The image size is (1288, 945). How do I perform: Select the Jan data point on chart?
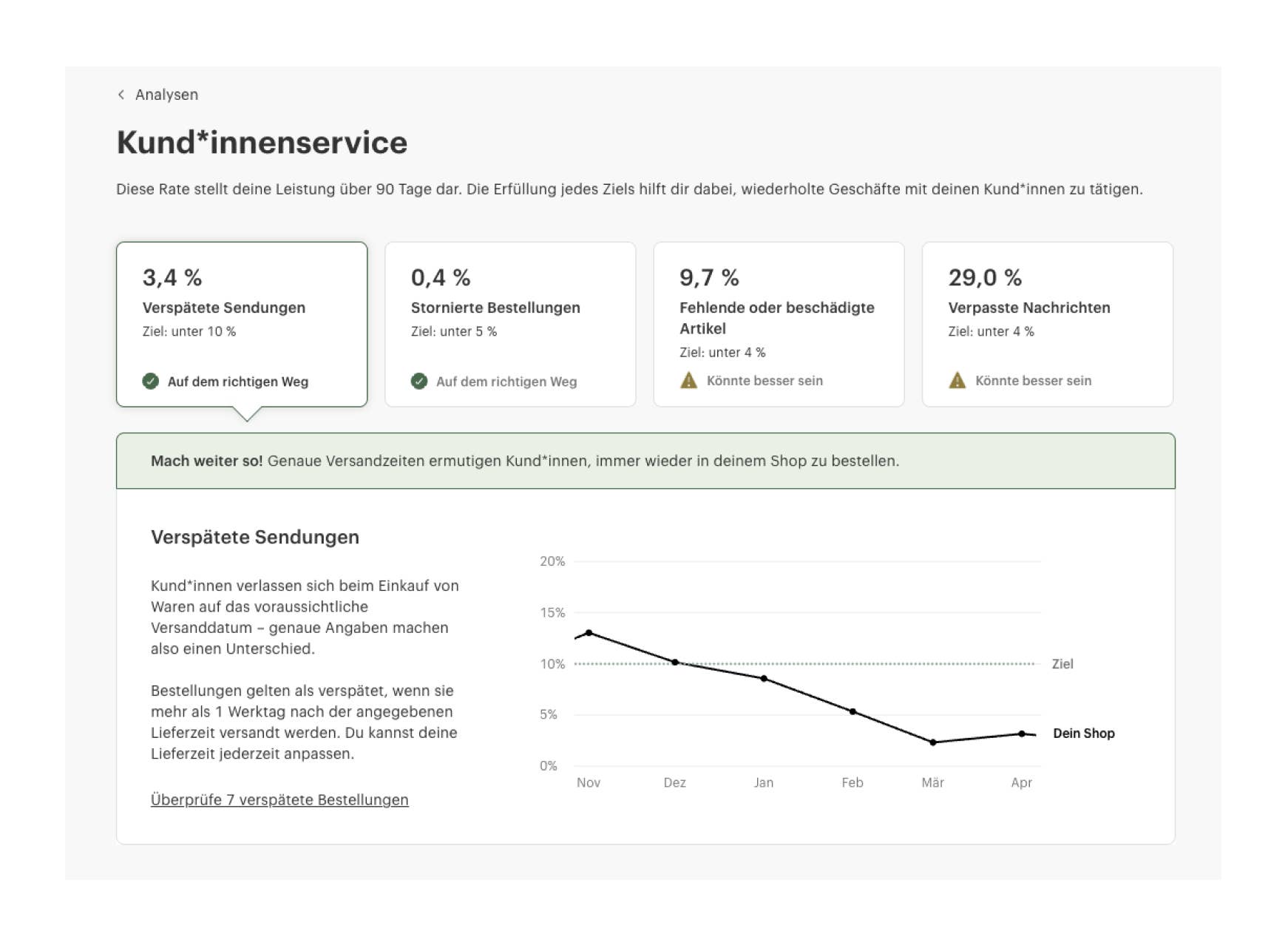(x=764, y=679)
